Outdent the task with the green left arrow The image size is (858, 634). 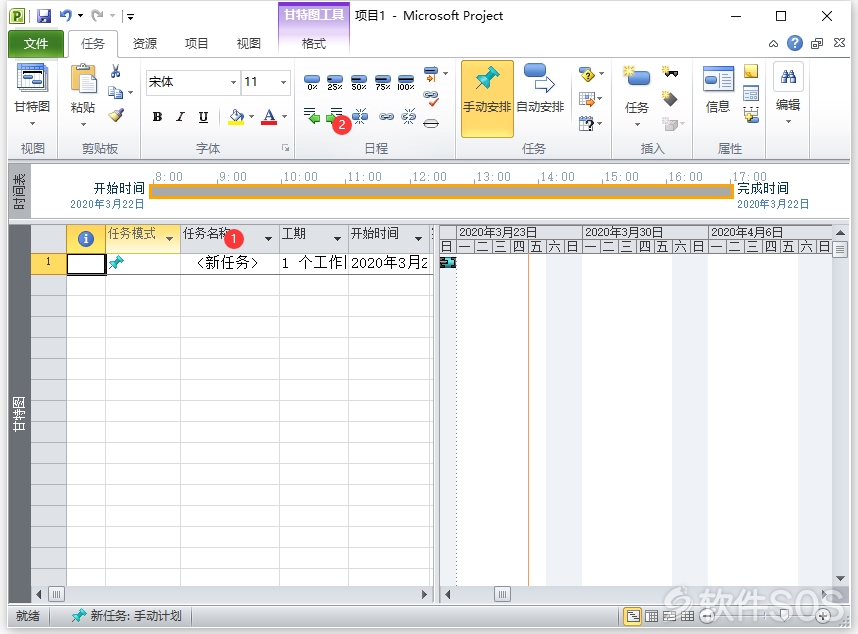[311, 115]
